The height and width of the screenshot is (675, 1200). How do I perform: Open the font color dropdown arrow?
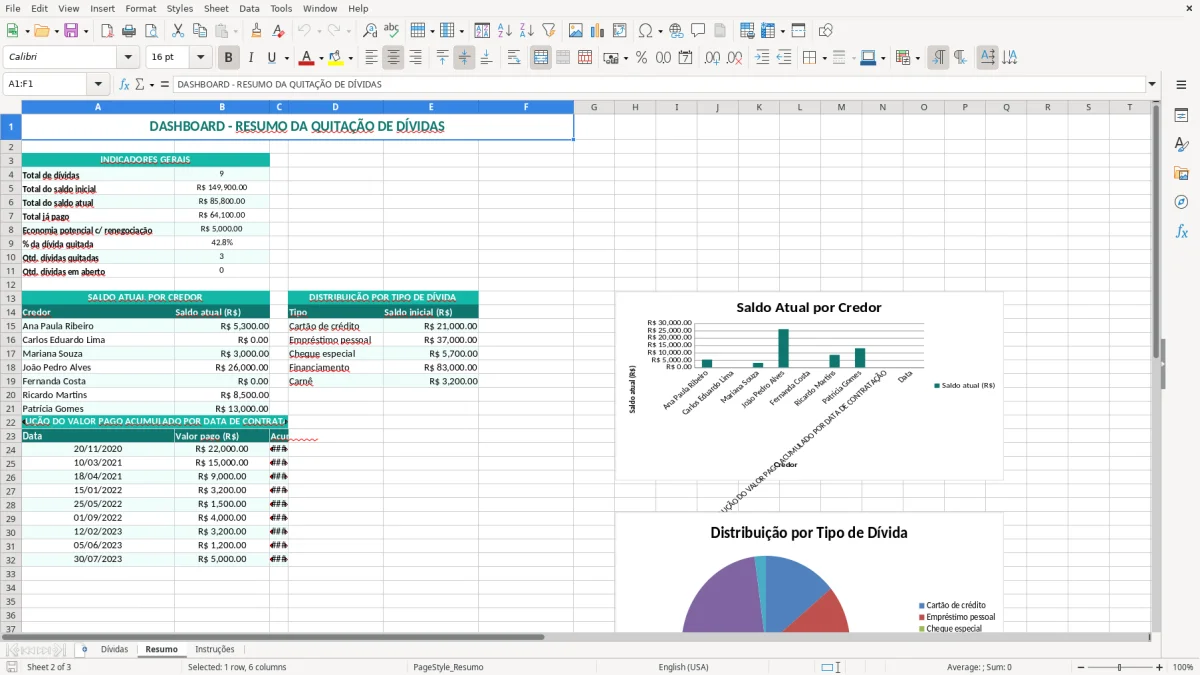pyautogui.click(x=321, y=58)
